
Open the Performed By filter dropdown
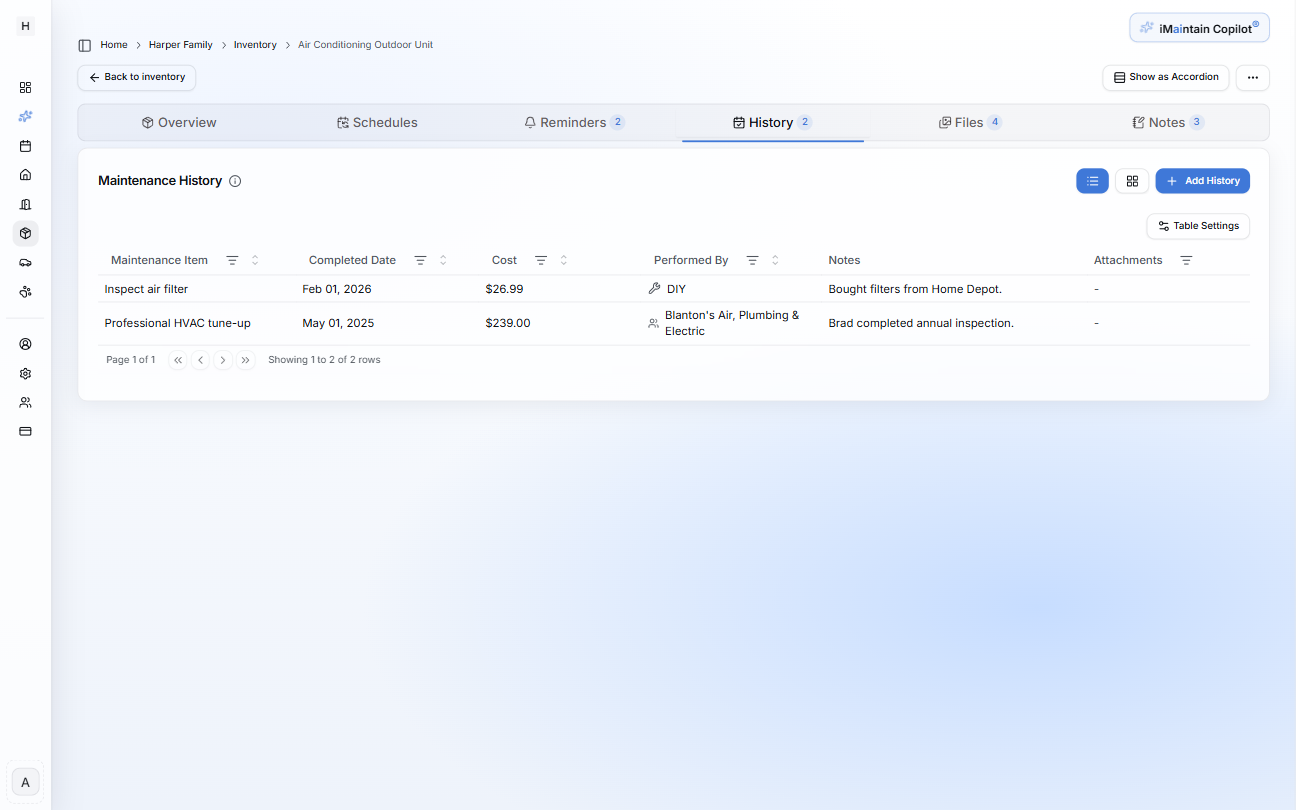(752, 260)
